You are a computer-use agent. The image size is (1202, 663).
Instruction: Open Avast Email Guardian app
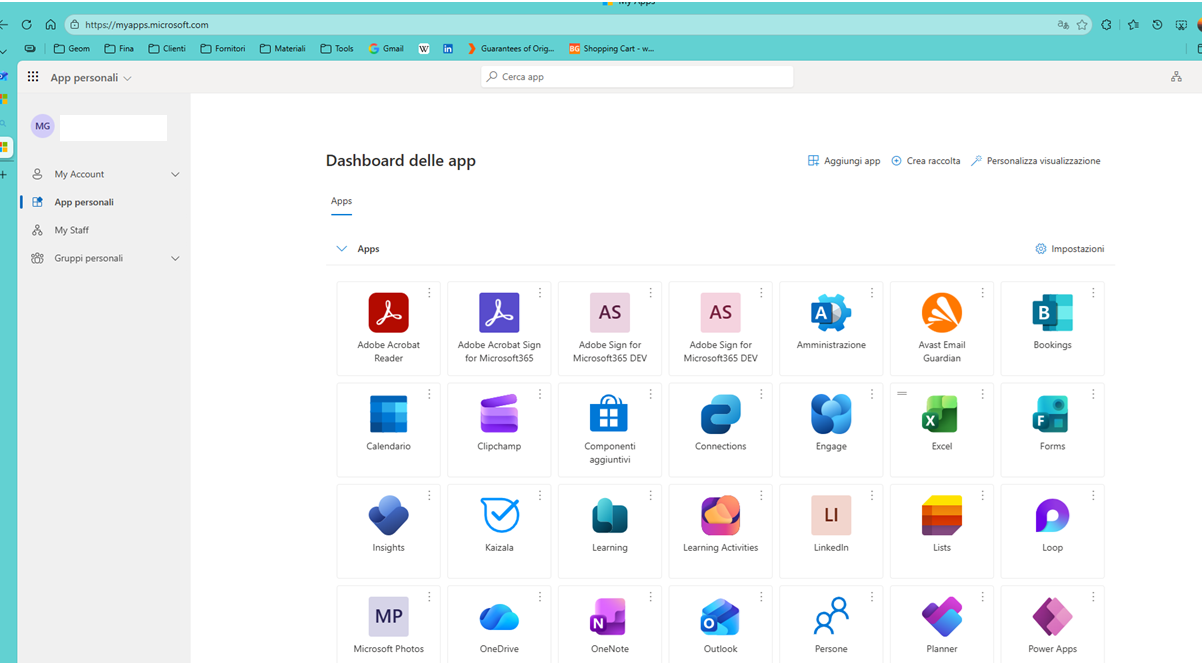coord(941,328)
